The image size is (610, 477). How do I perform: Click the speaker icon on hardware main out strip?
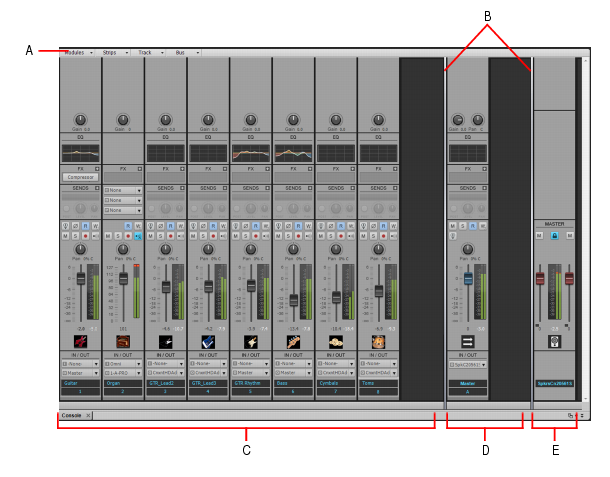(554, 342)
